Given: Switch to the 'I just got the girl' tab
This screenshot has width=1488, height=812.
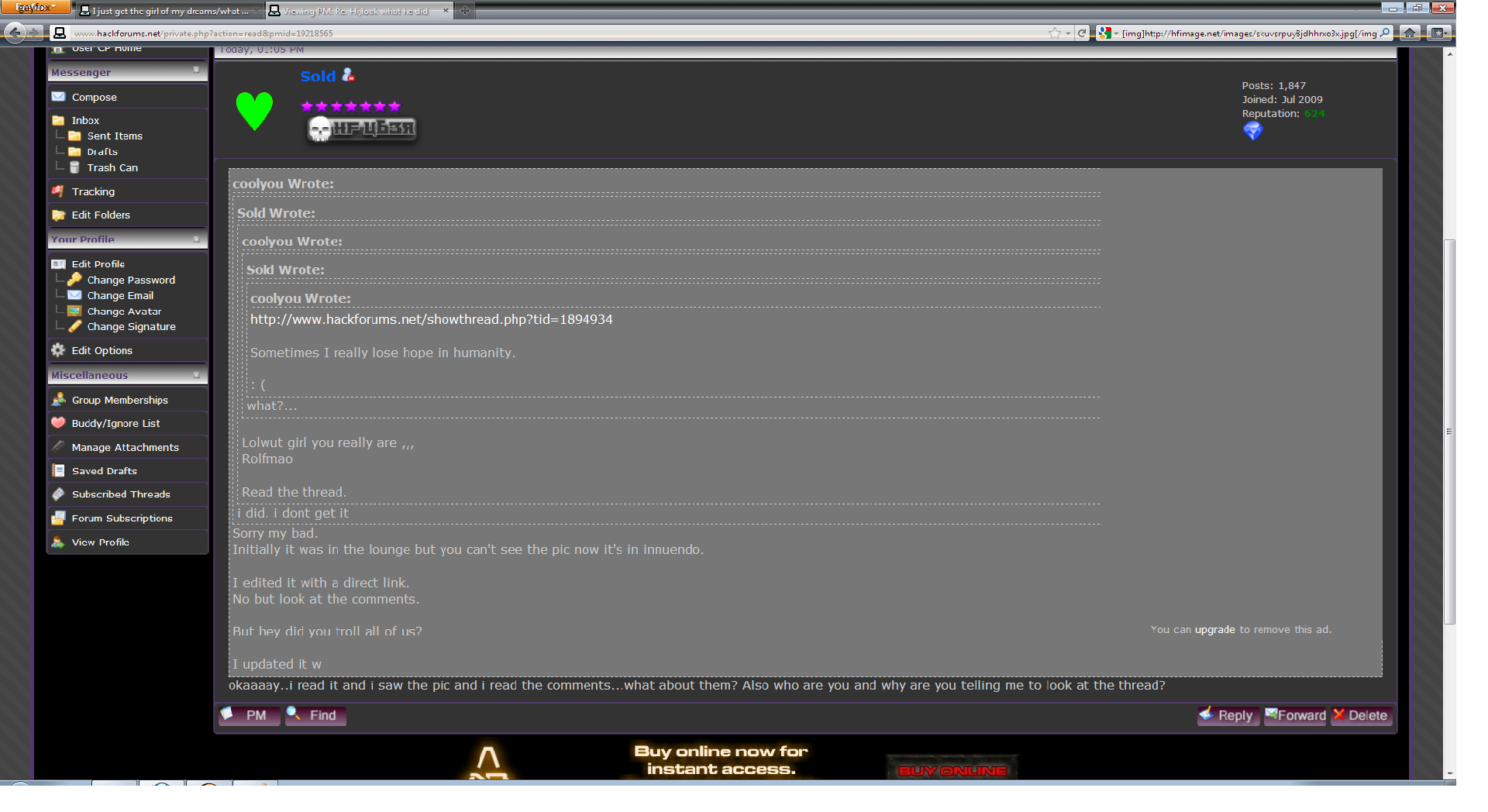Looking at the screenshot, I should [166, 11].
